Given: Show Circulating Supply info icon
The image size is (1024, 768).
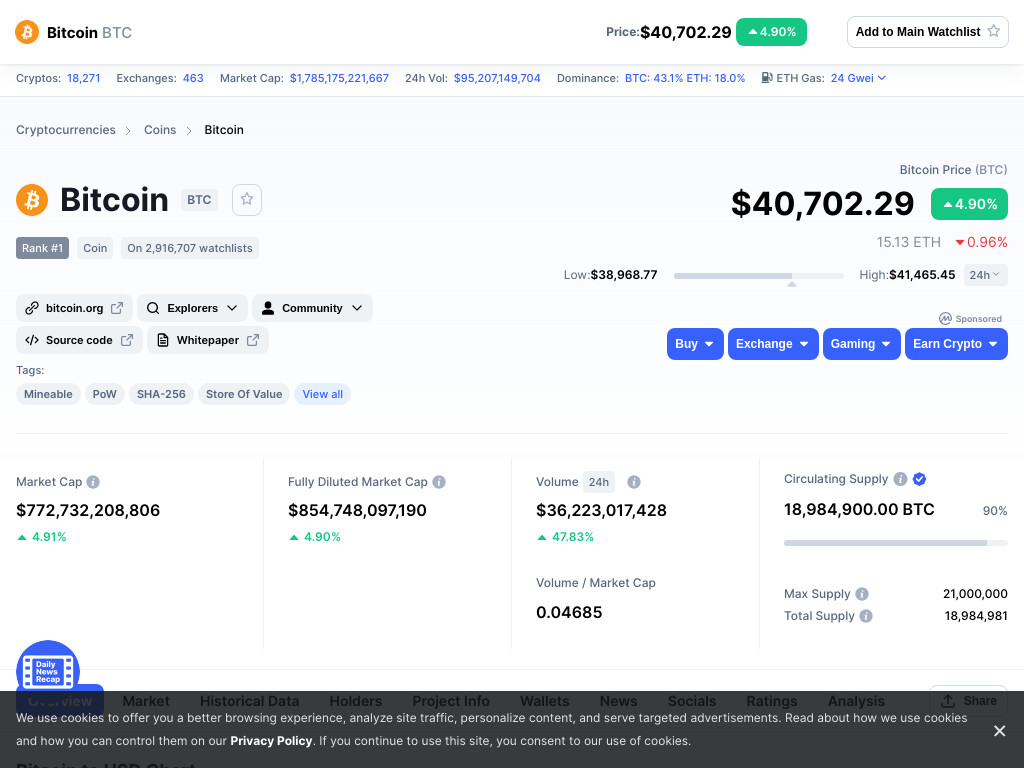Looking at the screenshot, I should tap(900, 479).
